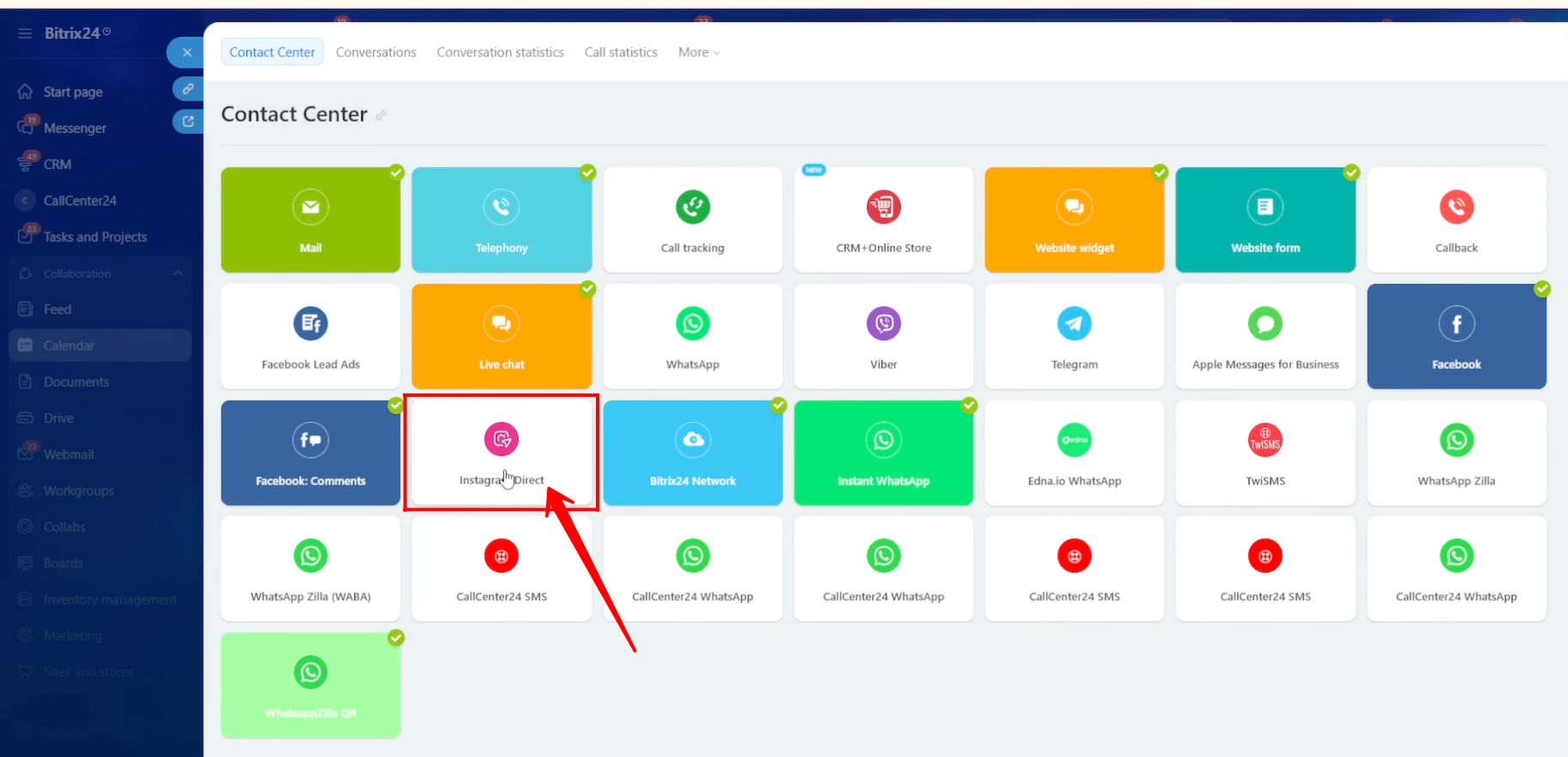Viewport: 1568px width, 757px height.
Task: Open the hamburger menu beside Bitrix24
Action: pyautogui.click(x=25, y=33)
